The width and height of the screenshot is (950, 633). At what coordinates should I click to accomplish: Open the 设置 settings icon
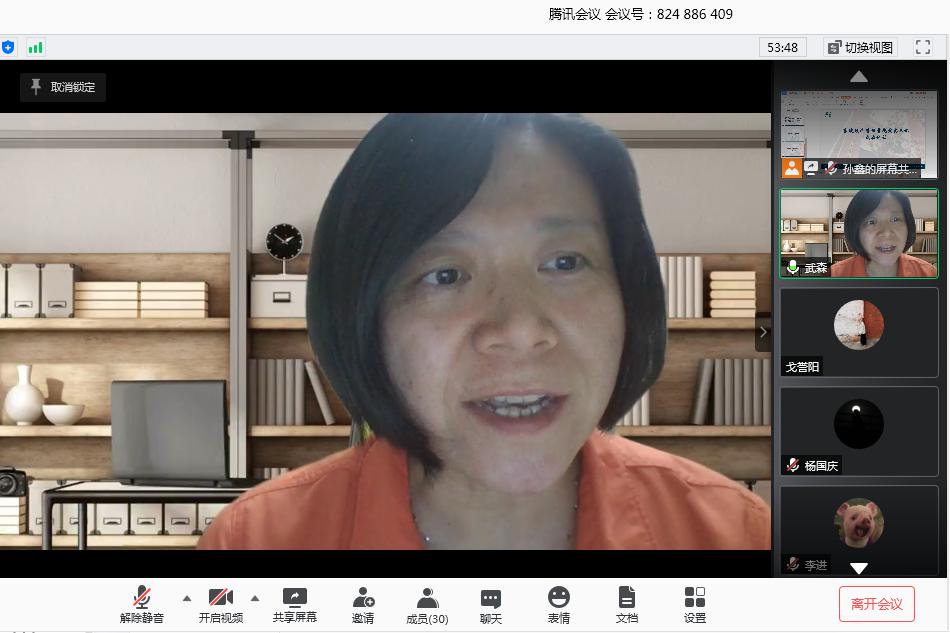pos(695,604)
